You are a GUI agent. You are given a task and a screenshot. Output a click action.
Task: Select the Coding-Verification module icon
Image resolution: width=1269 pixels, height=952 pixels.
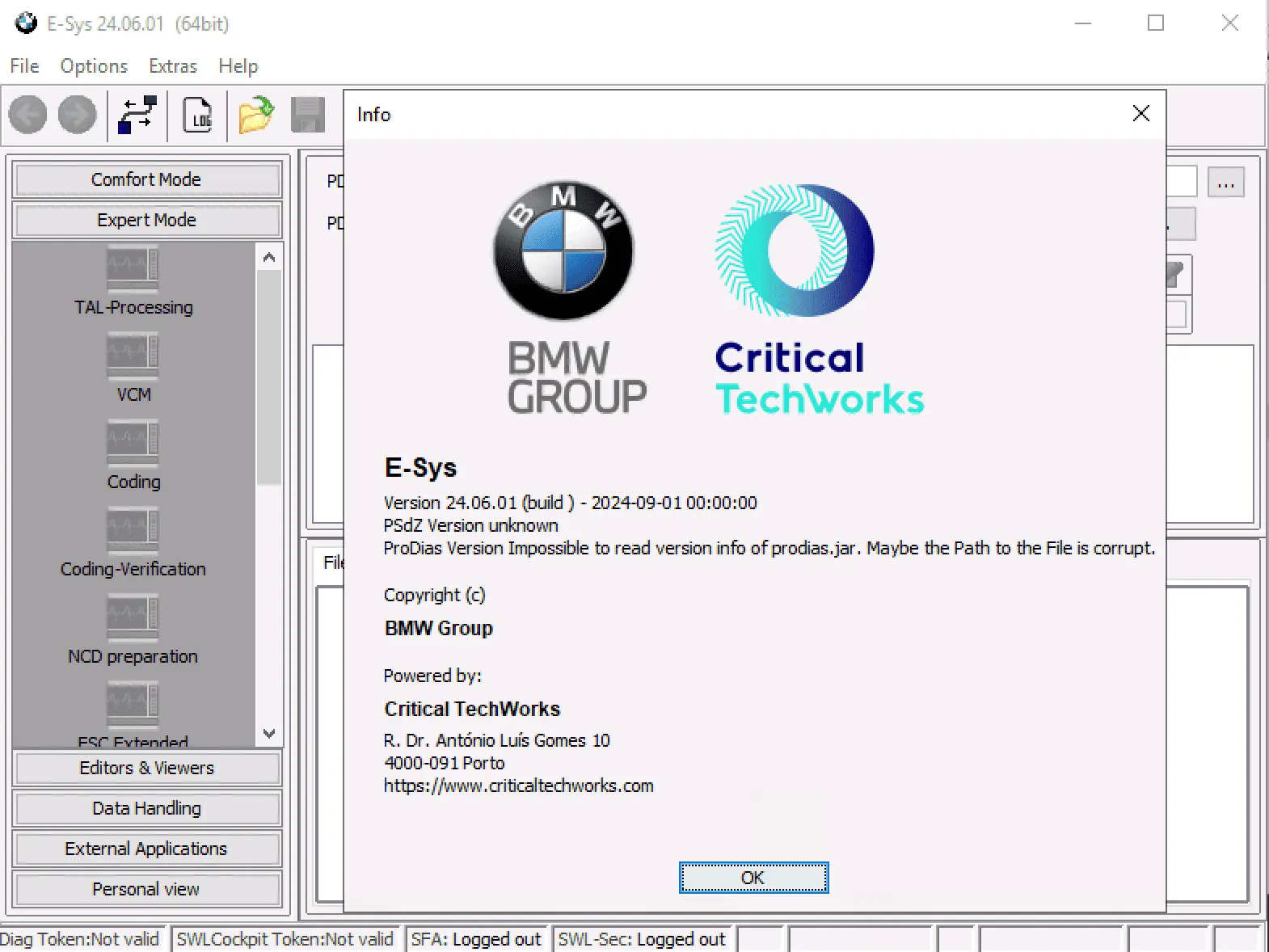133,529
